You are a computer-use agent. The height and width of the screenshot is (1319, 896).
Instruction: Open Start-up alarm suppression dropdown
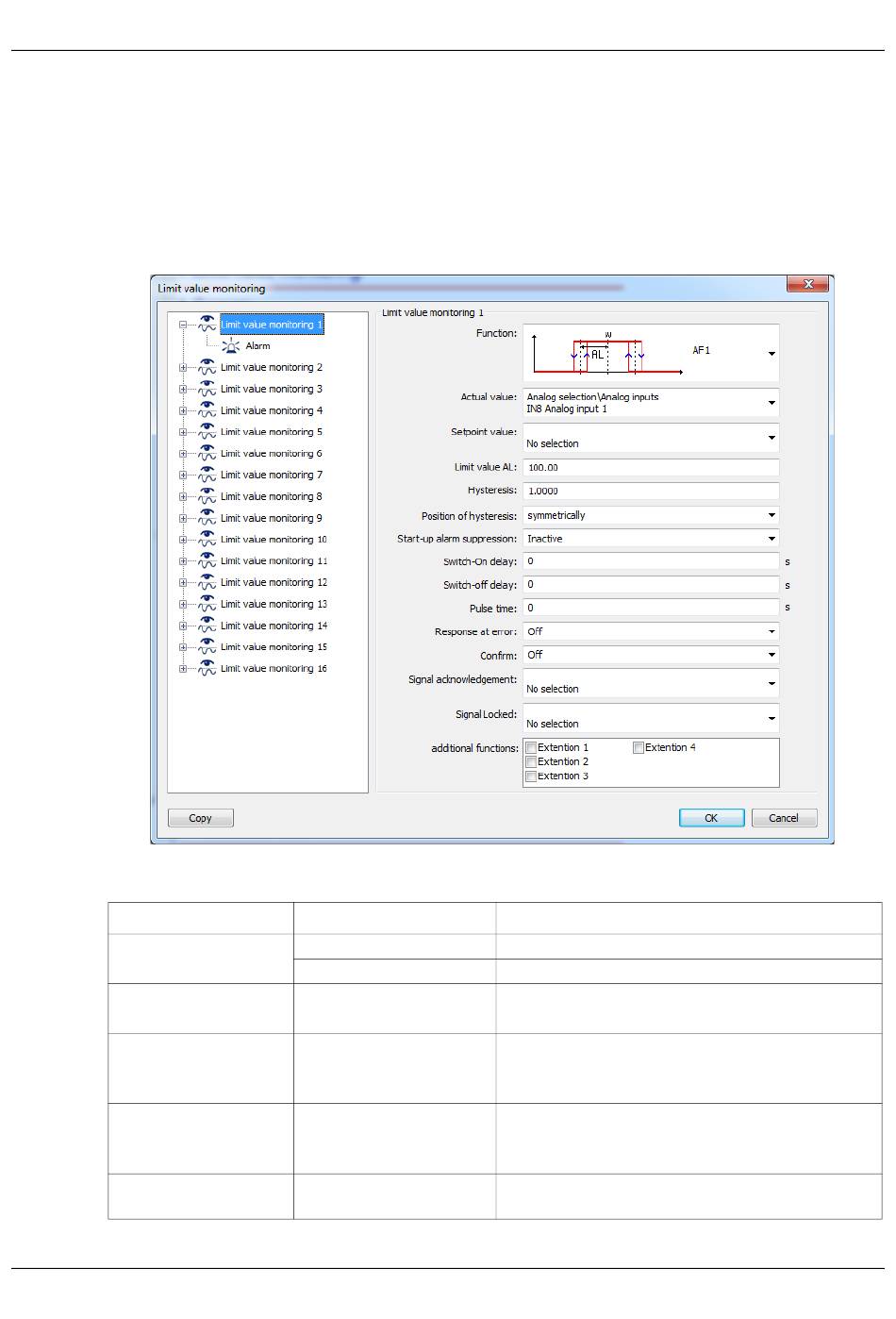click(772, 539)
